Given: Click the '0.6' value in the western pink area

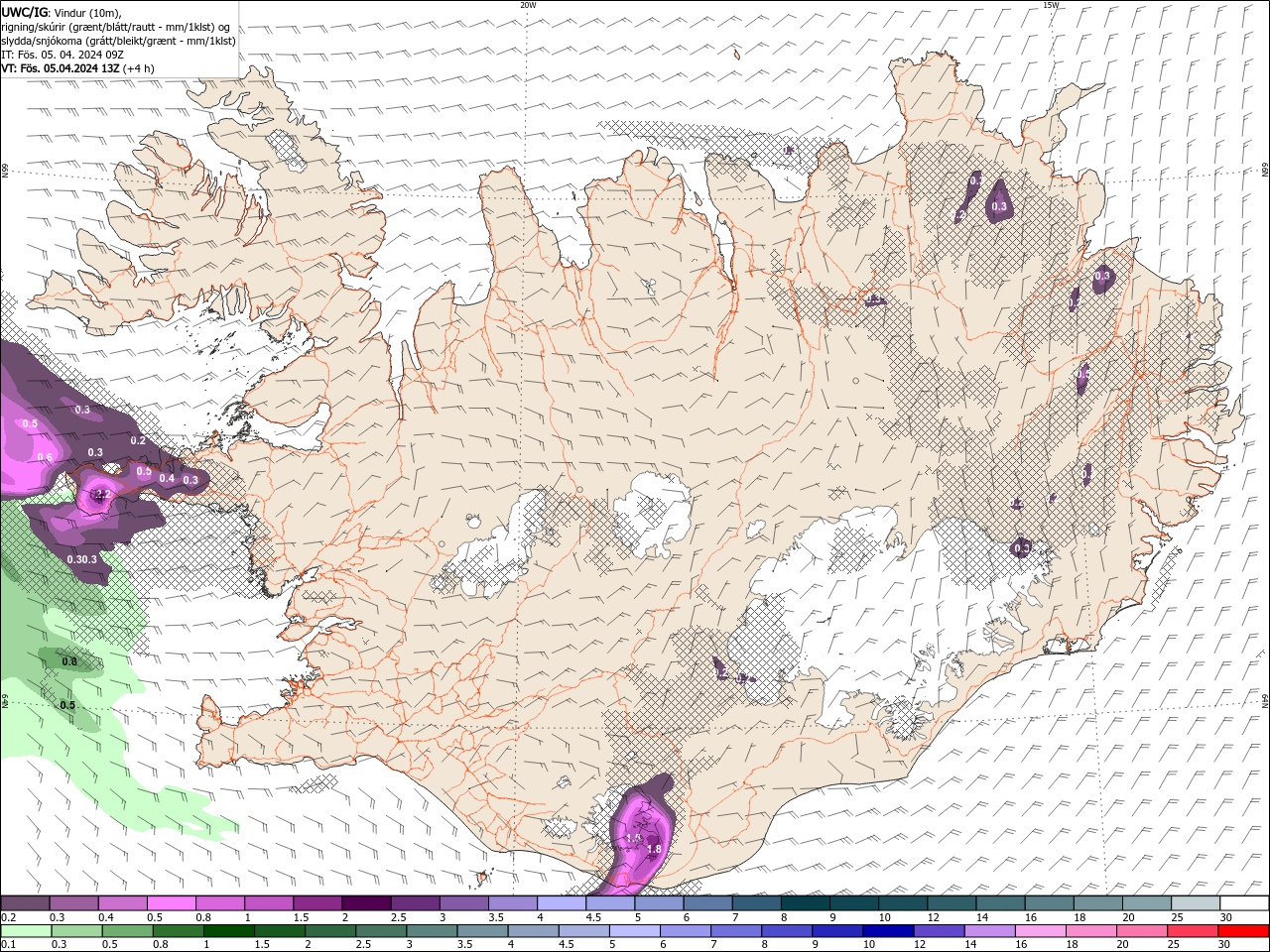Looking at the screenshot, I should [x=45, y=457].
